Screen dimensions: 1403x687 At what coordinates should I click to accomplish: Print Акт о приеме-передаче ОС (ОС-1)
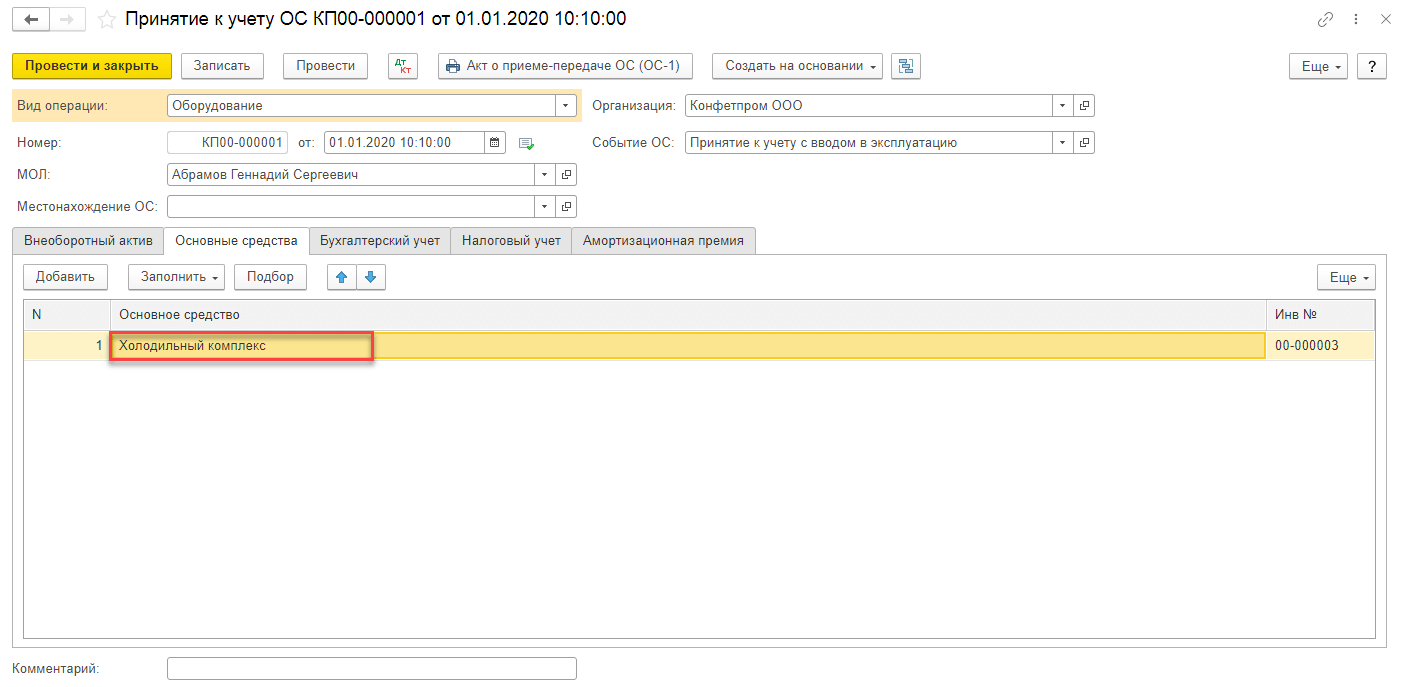click(565, 66)
